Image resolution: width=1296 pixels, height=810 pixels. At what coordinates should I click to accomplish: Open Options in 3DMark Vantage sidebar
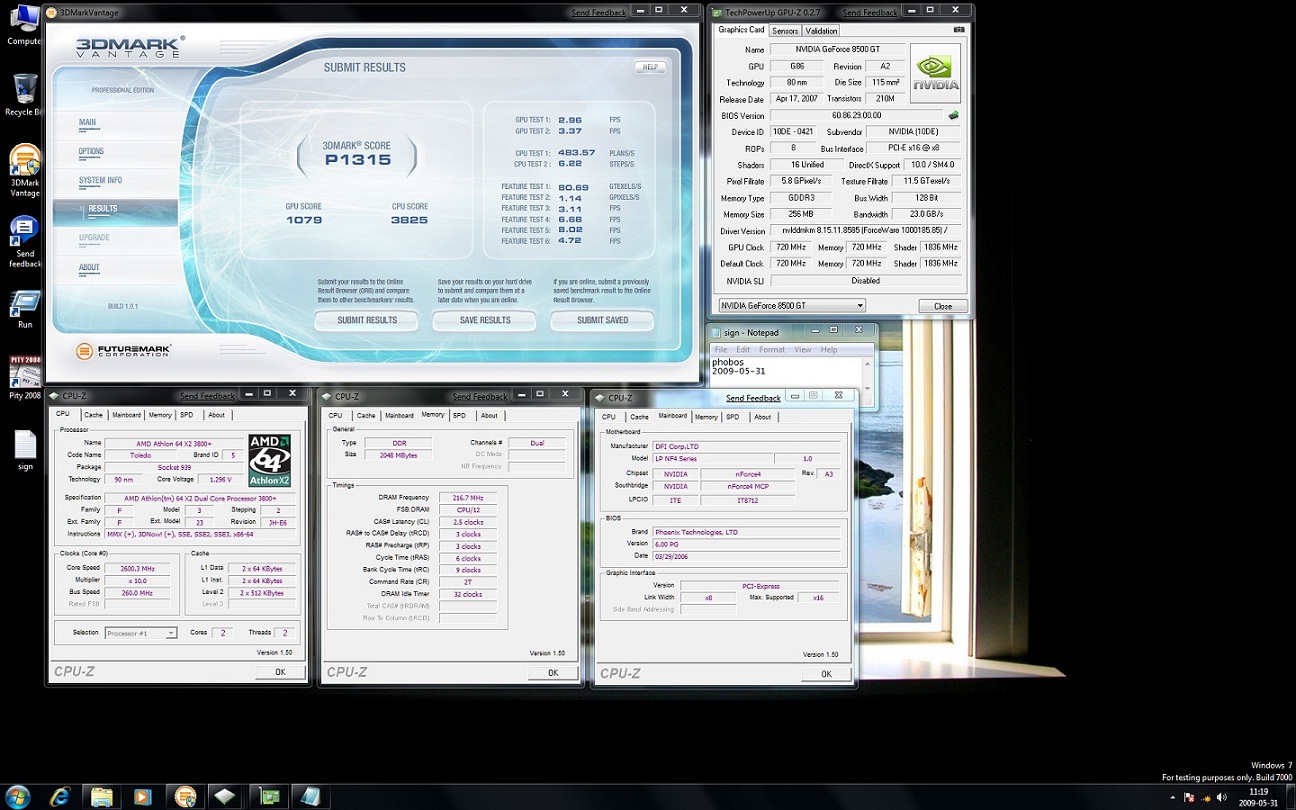coord(91,151)
